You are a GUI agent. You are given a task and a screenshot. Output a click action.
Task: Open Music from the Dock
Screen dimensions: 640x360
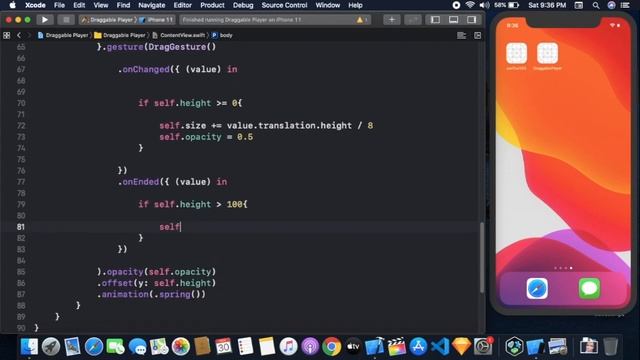pyautogui.click(x=288, y=347)
